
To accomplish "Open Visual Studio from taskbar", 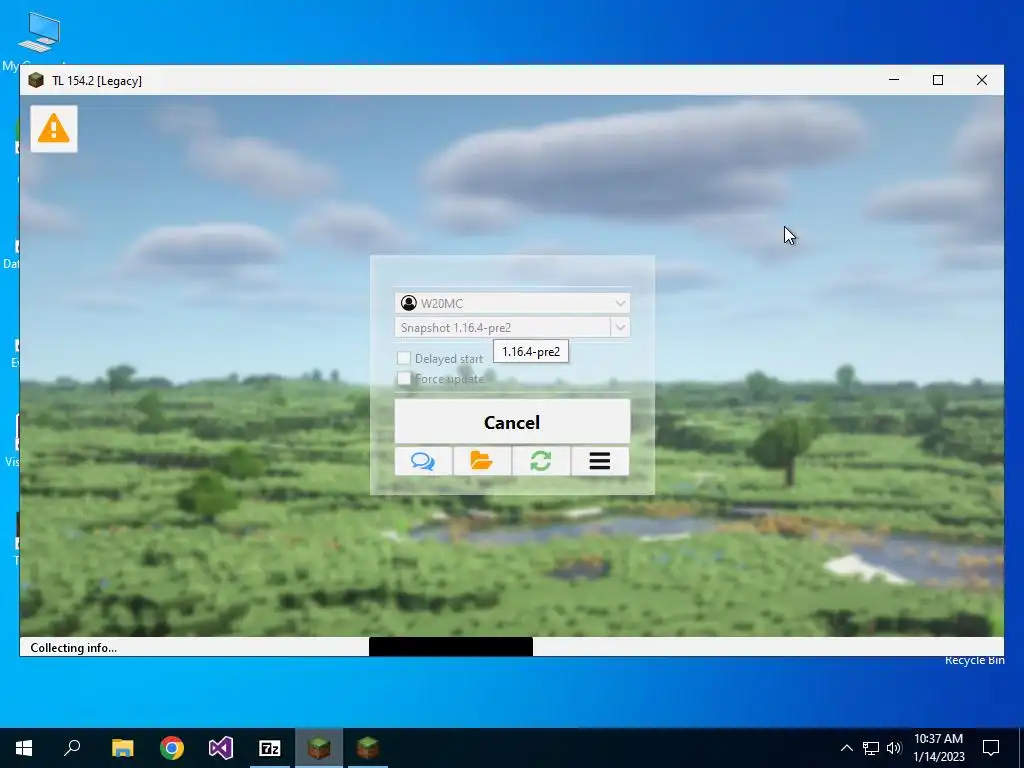I will pyautogui.click(x=221, y=748).
